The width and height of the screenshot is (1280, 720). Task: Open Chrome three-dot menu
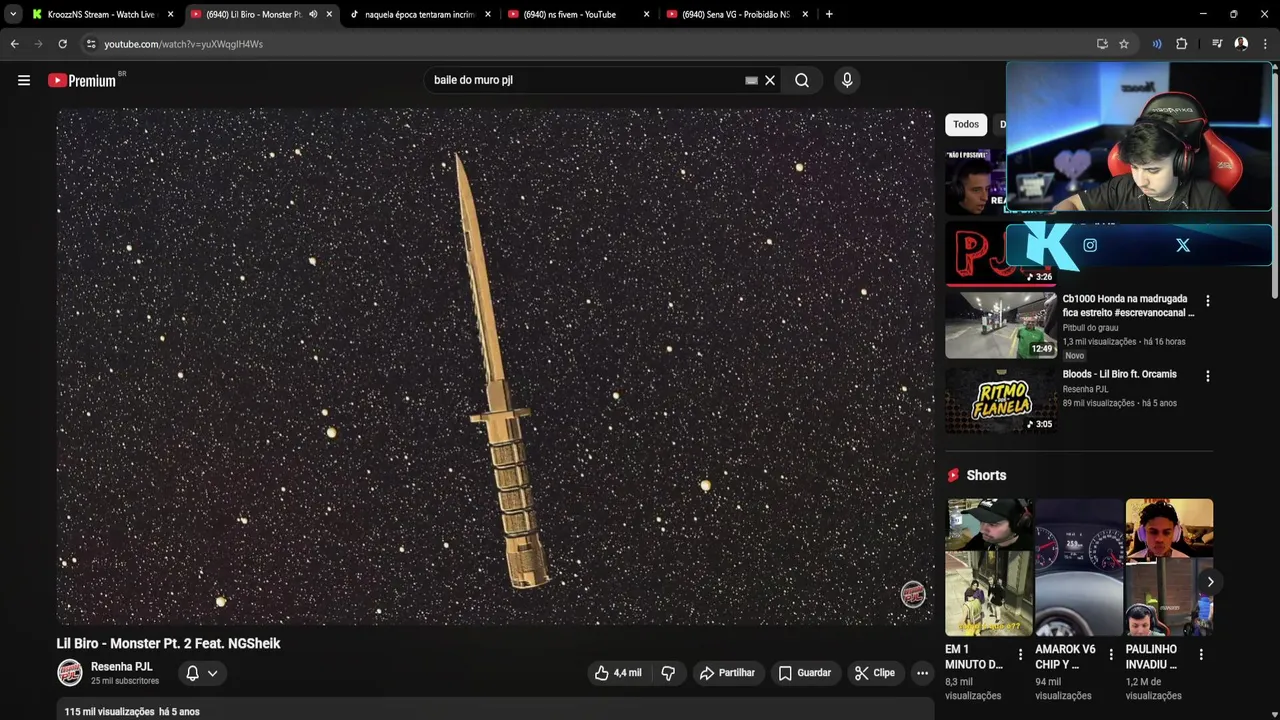(1265, 44)
